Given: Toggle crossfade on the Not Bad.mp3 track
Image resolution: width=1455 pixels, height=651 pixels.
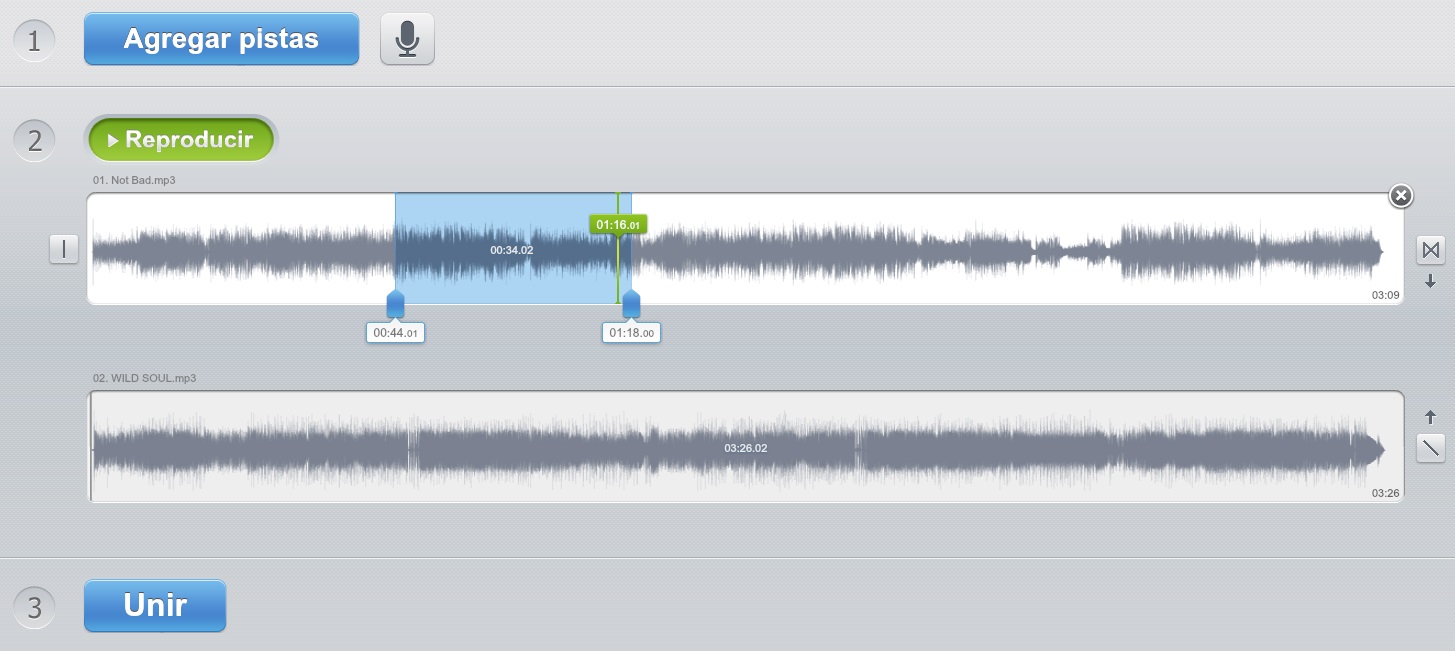Looking at the screenshot, I should 1430,249.
